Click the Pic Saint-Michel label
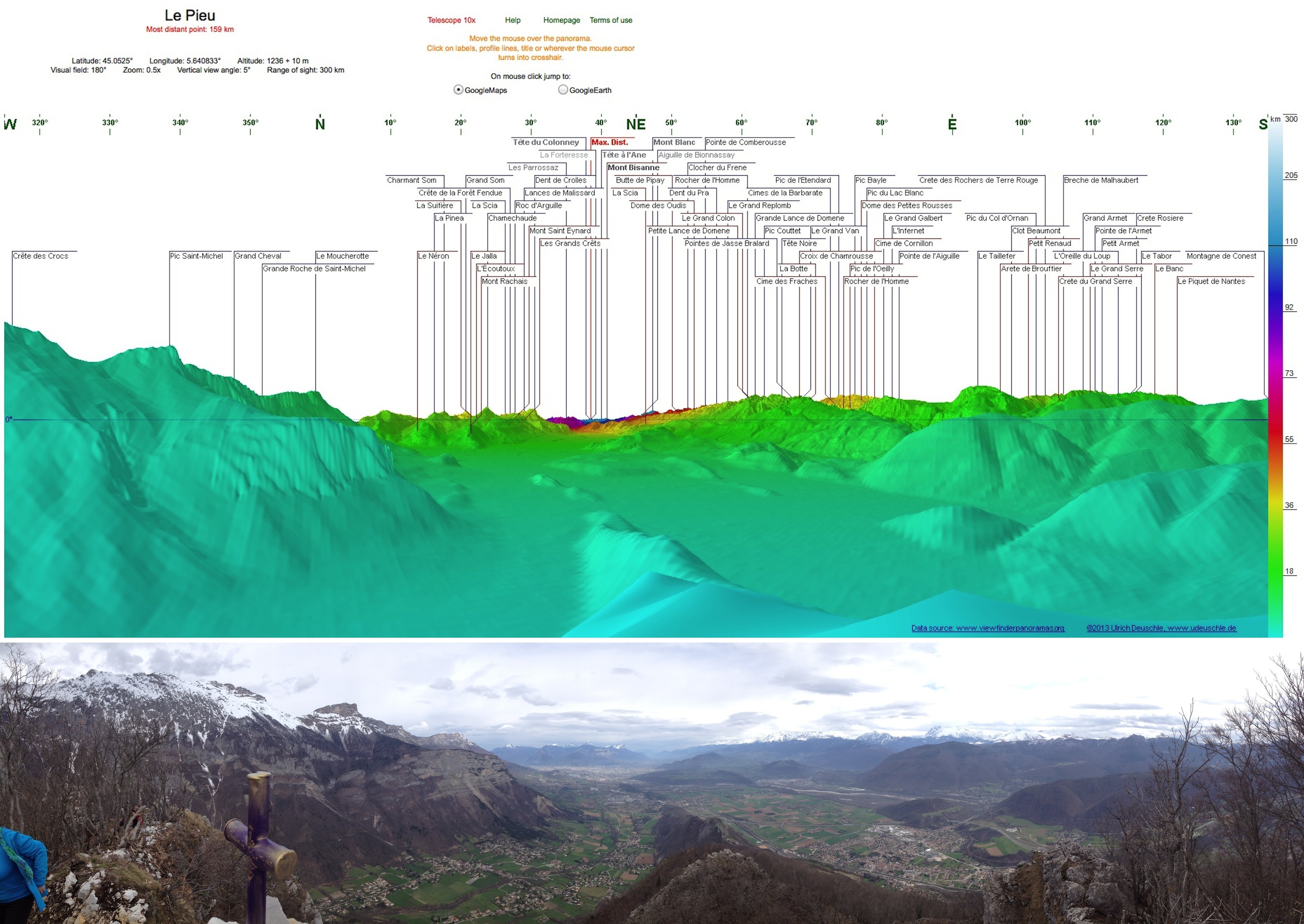 (x=197, y=256)
